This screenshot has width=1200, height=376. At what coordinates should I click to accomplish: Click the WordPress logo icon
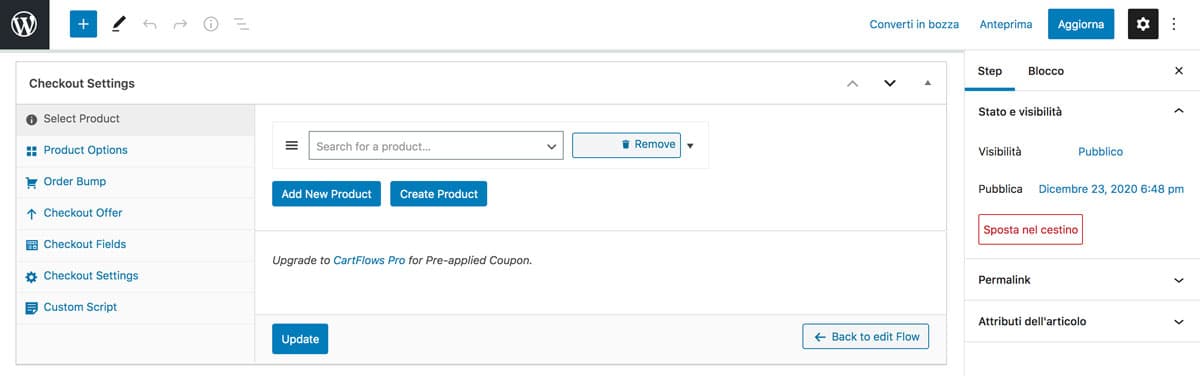pyautogui.click(x=24, y=24)
